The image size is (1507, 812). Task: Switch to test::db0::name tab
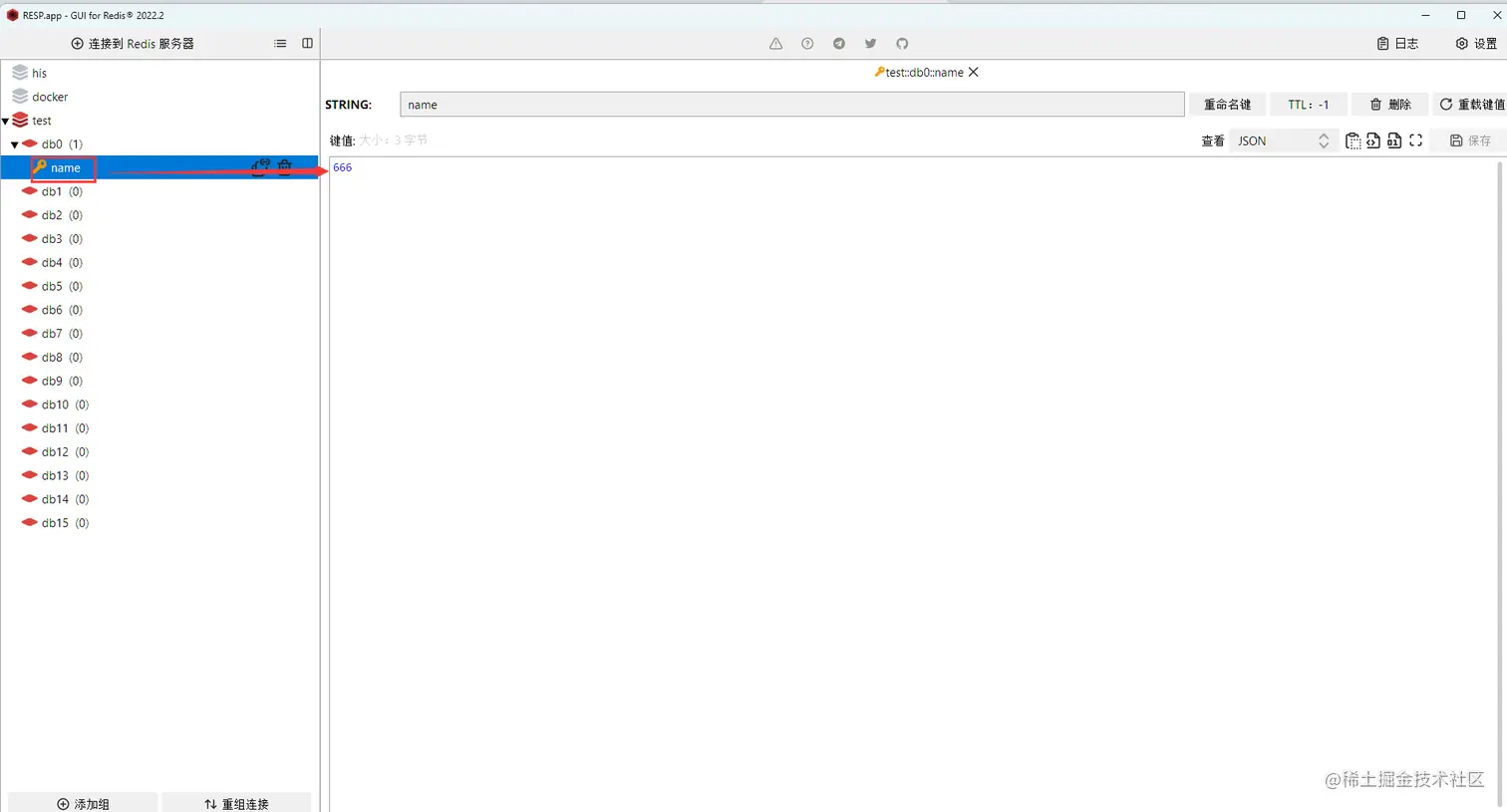point(919,73)
